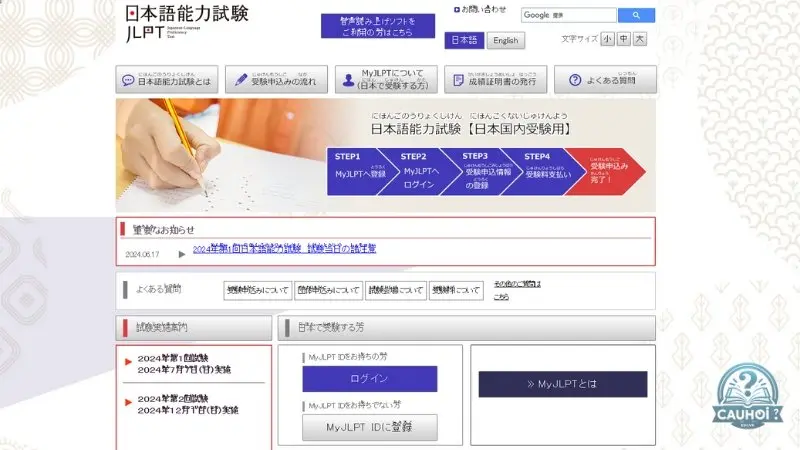Open the その他のご質問はこちら link
The image size is (800, 450).
pyautogui.click(x=517, y=290)
